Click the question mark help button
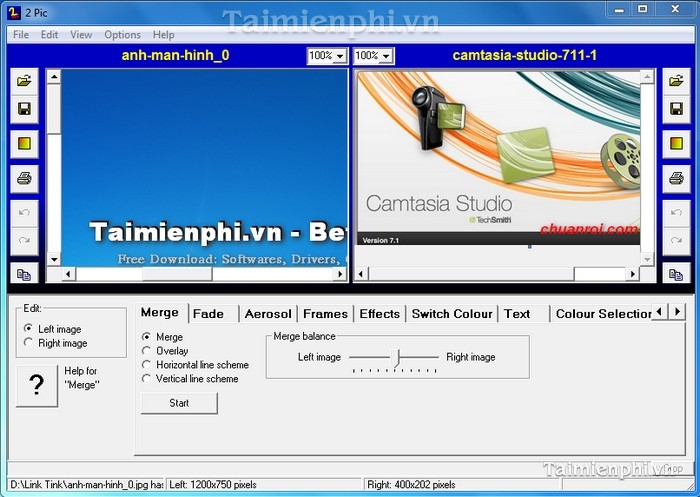Viewport: 700px width, 497px height. point(37,385)
